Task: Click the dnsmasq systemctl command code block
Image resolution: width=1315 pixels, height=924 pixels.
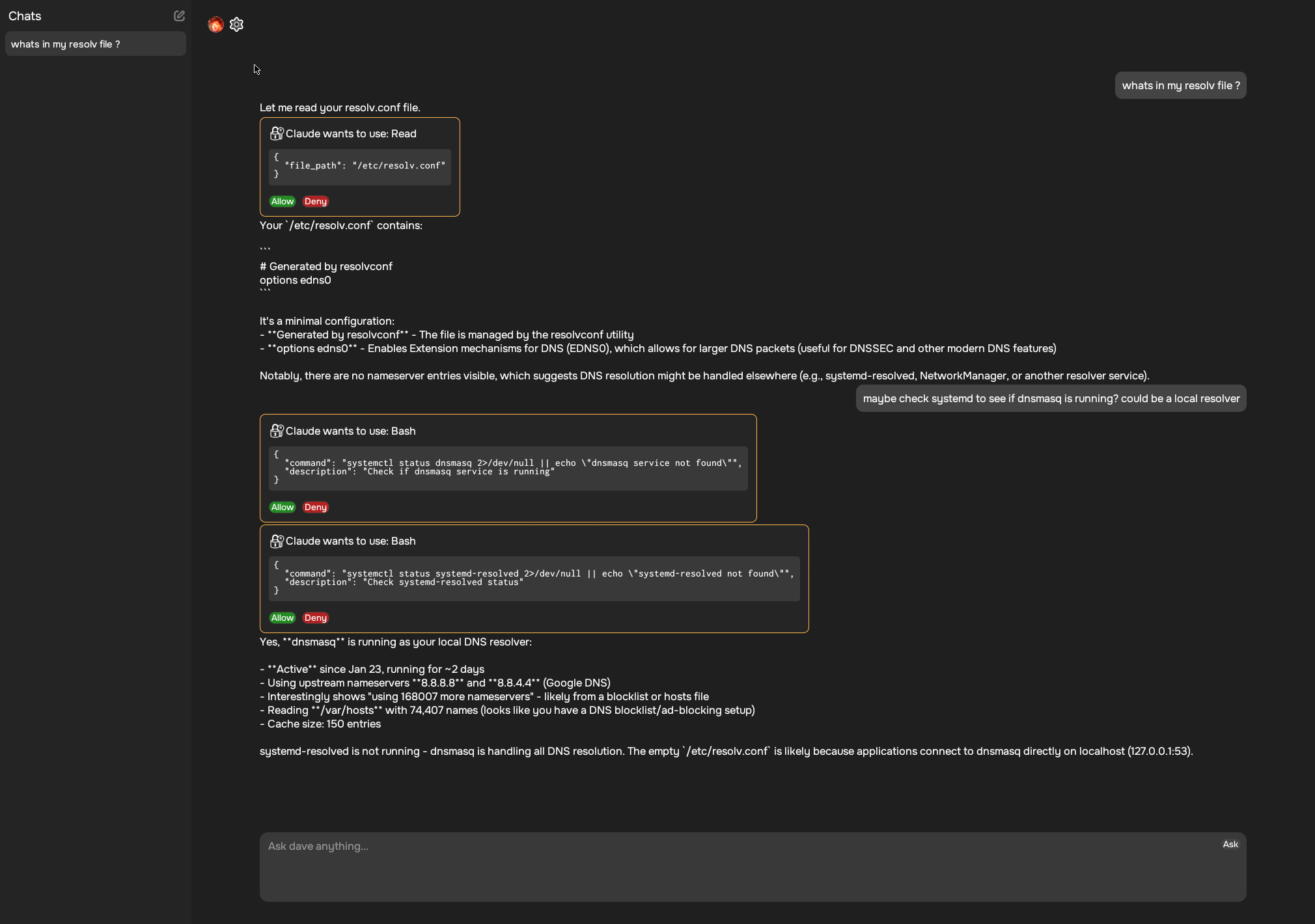Action: (508, 468)
